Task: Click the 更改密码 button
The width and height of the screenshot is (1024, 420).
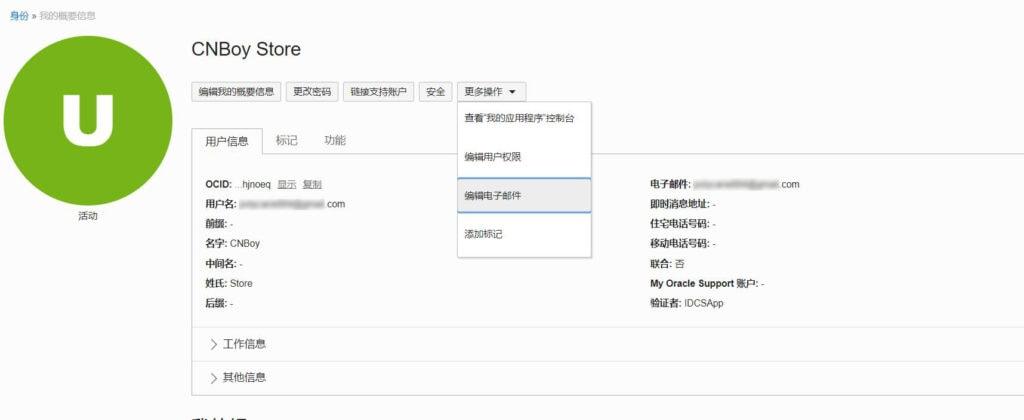Action: [312, 92]
